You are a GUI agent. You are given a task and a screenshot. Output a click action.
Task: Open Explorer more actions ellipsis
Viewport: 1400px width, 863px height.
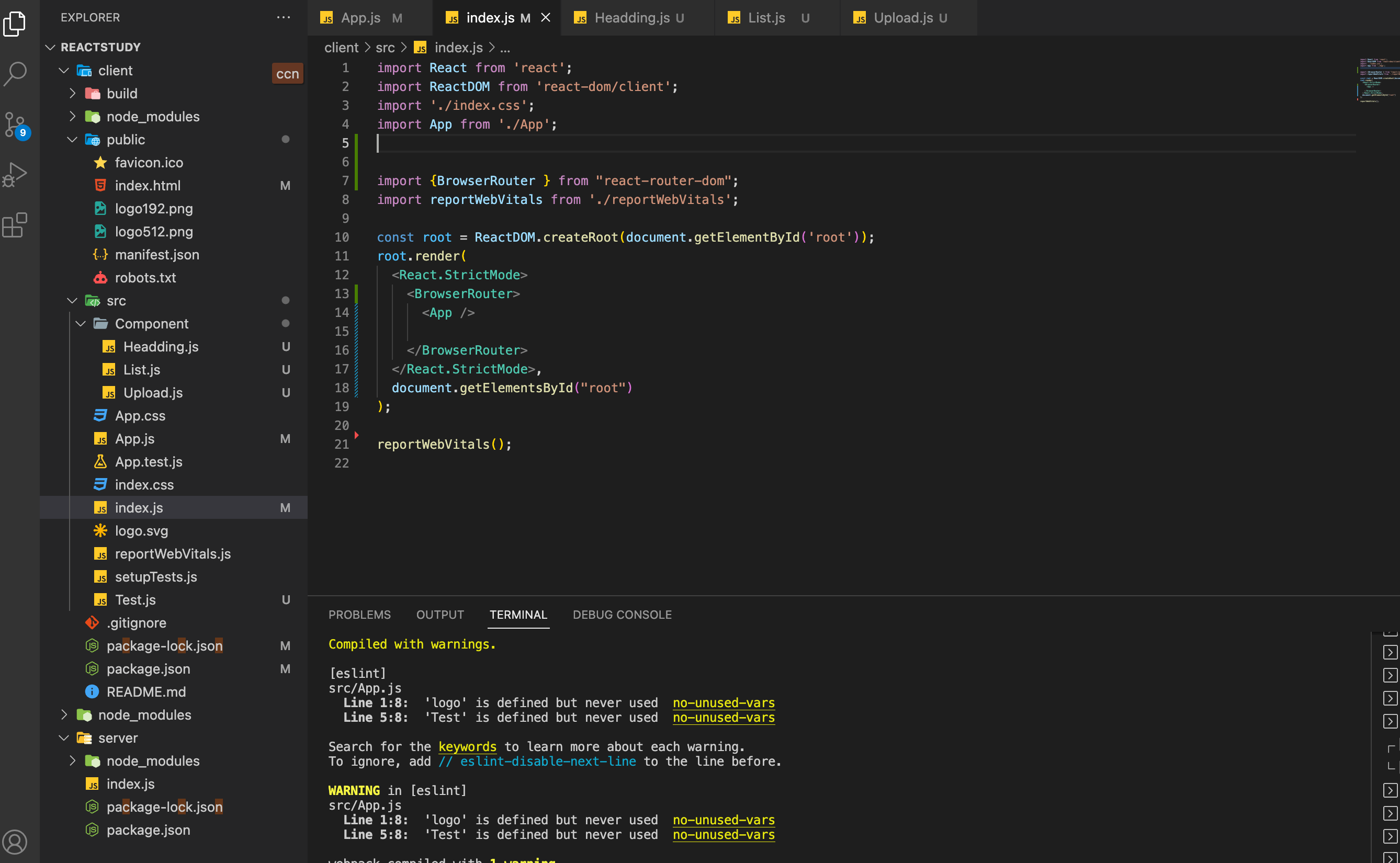coord(283,18)
